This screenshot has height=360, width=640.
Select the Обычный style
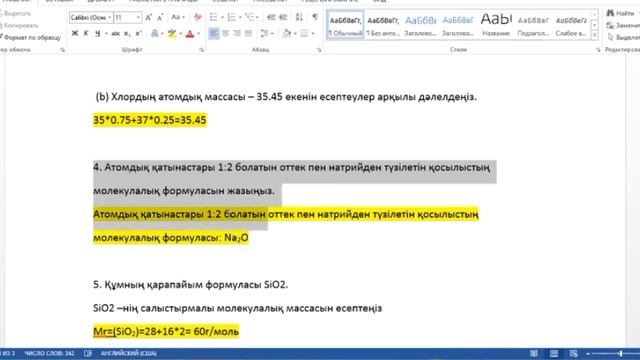click(x=345, y=25)
